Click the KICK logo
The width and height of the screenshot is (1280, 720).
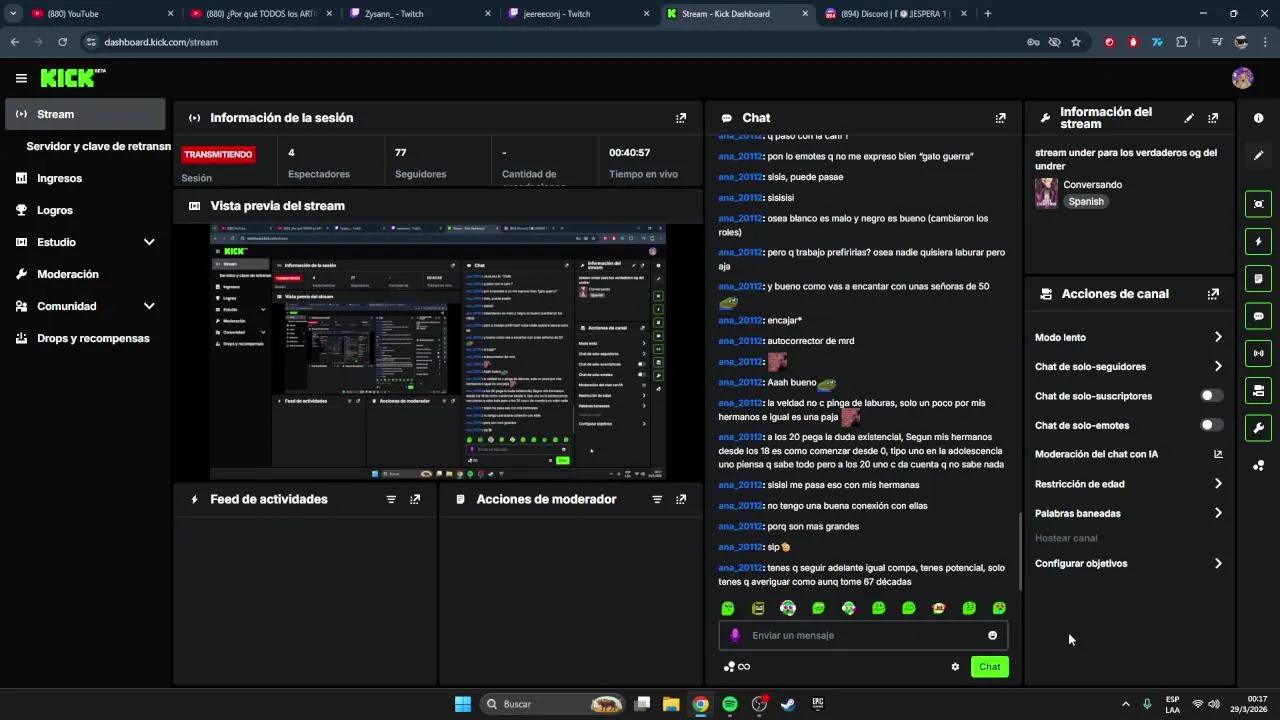(72, 78)
